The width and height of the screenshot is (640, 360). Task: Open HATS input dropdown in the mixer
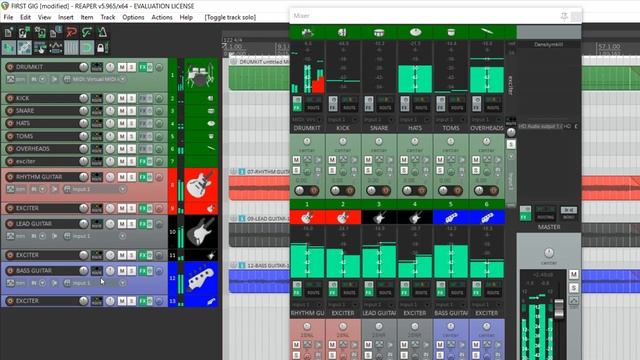point(415,120)
